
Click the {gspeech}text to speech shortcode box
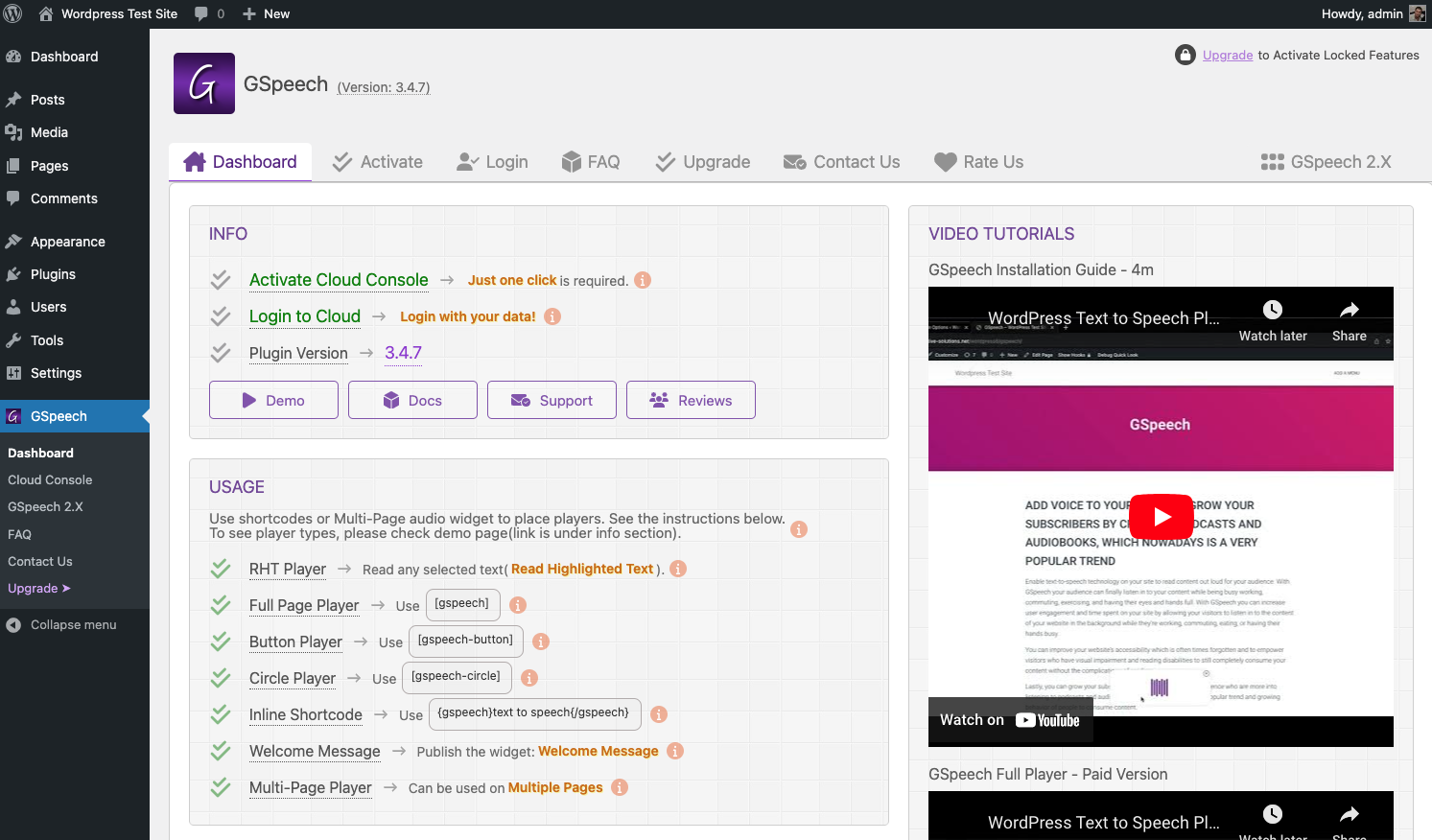tap(534, 712)
